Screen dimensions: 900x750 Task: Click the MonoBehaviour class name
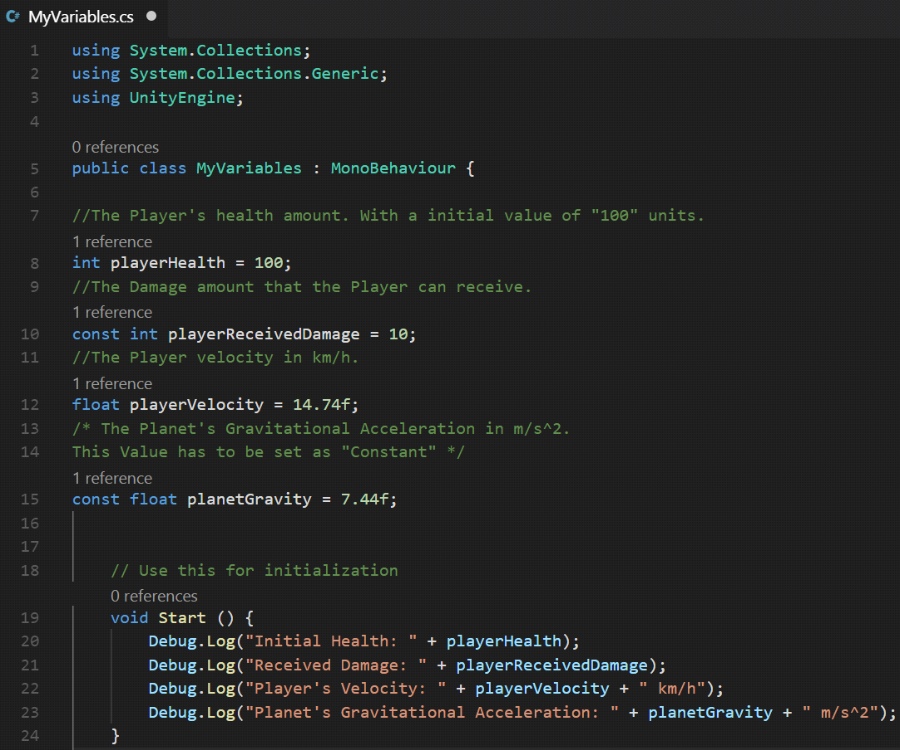(393, 168)
